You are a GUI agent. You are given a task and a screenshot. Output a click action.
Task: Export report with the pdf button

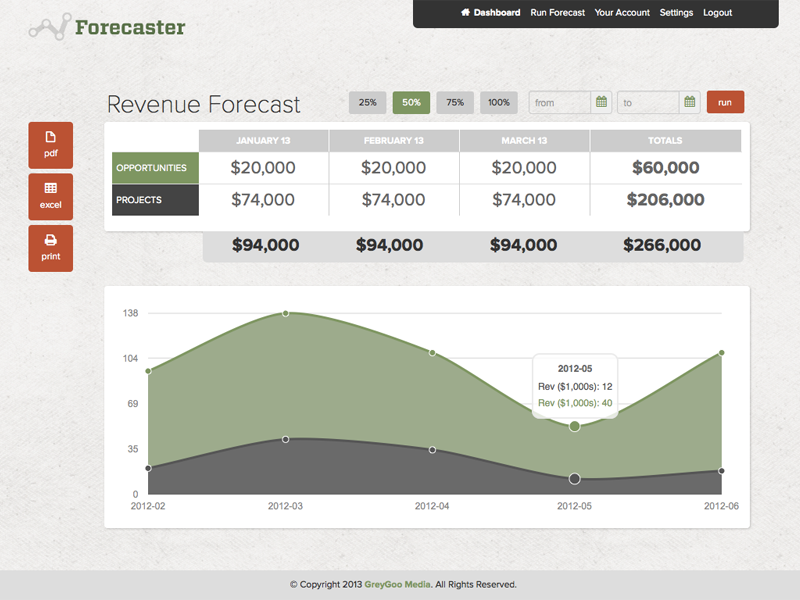pos(51,145)
